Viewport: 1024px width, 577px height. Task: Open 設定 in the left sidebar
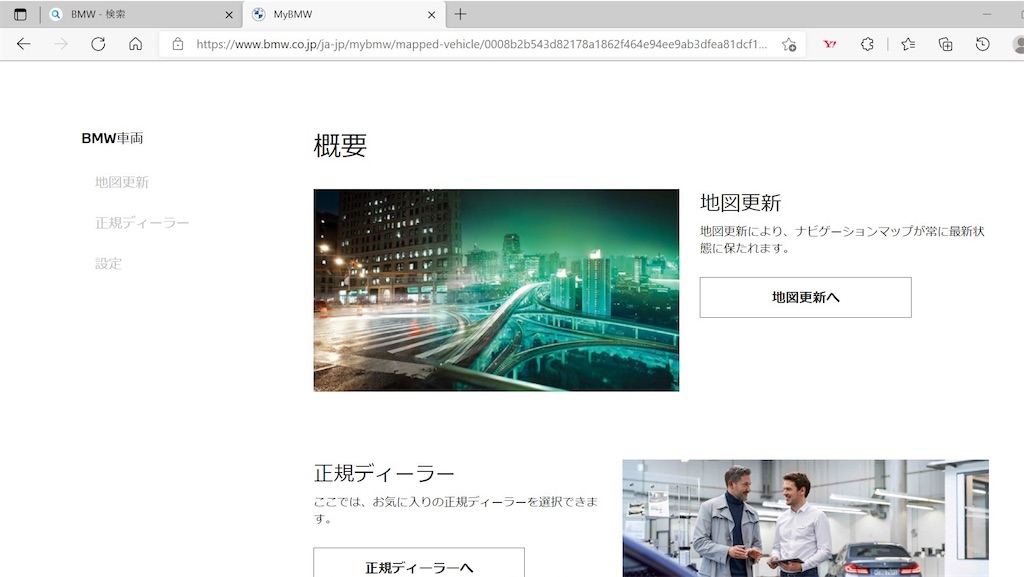pyautogui.click(x=108, y=264)
